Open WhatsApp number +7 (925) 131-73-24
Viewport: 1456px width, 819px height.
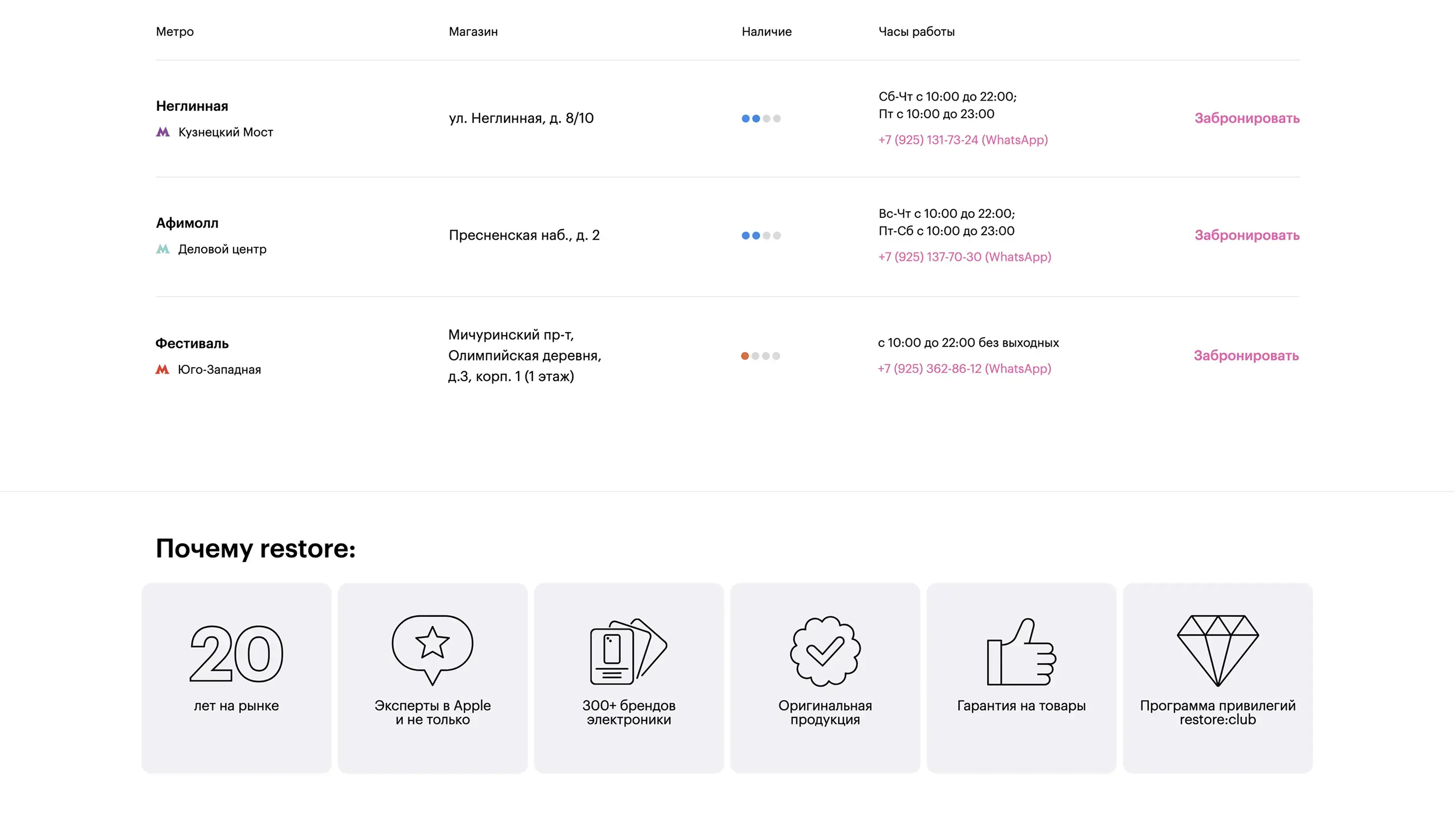[963, 140]
